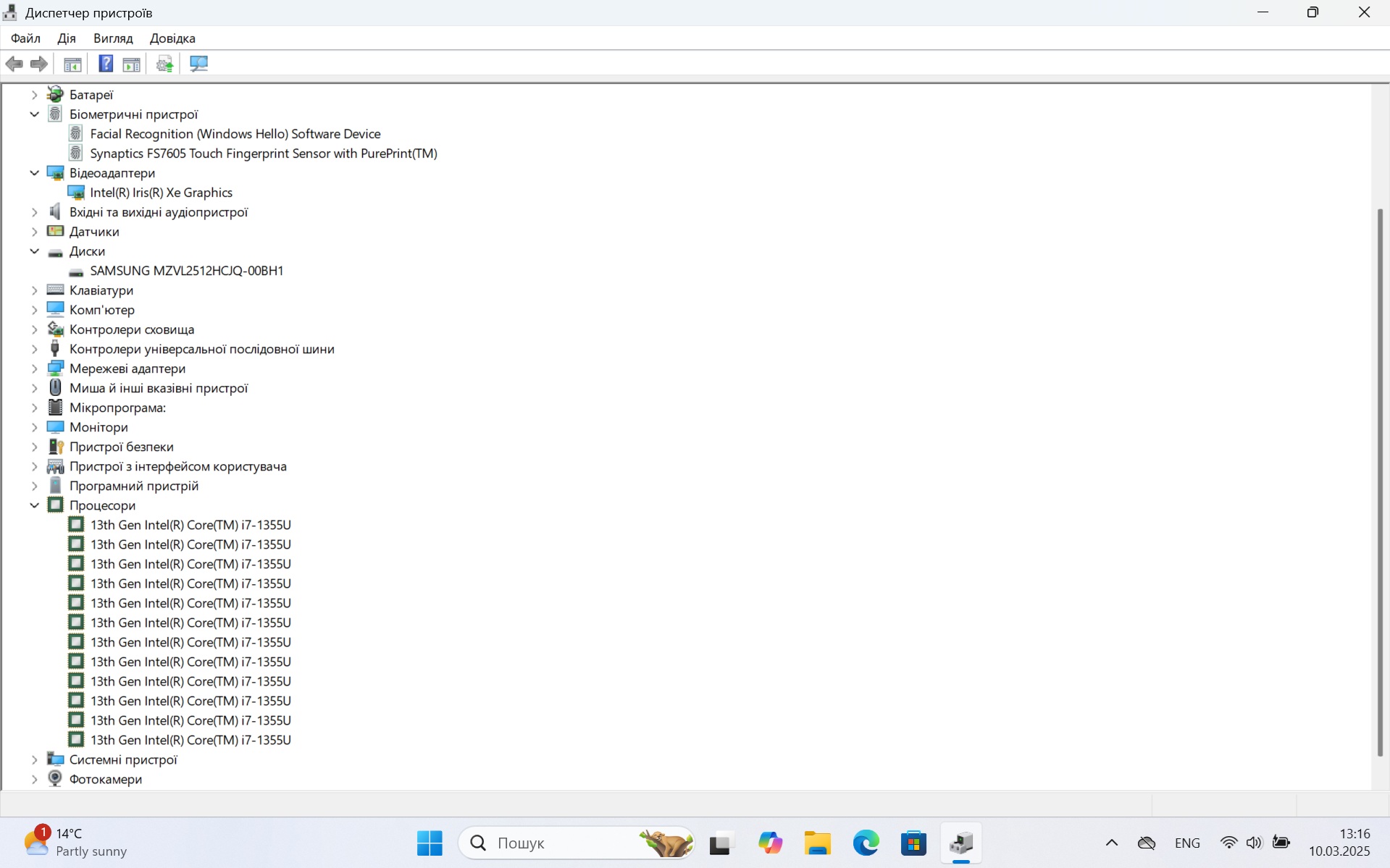Select the Intel Iris Xe Graphics device icon
1390x868 pixels.
[76, 192]
